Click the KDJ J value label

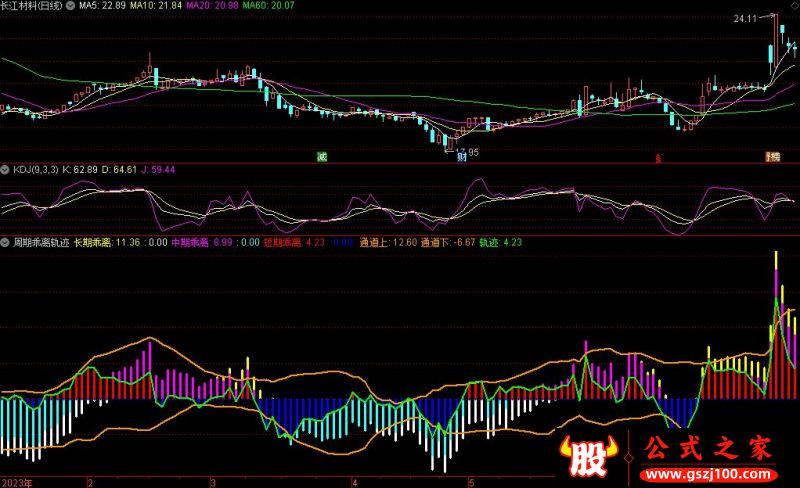pyautogui.click(x=159, y=170)
